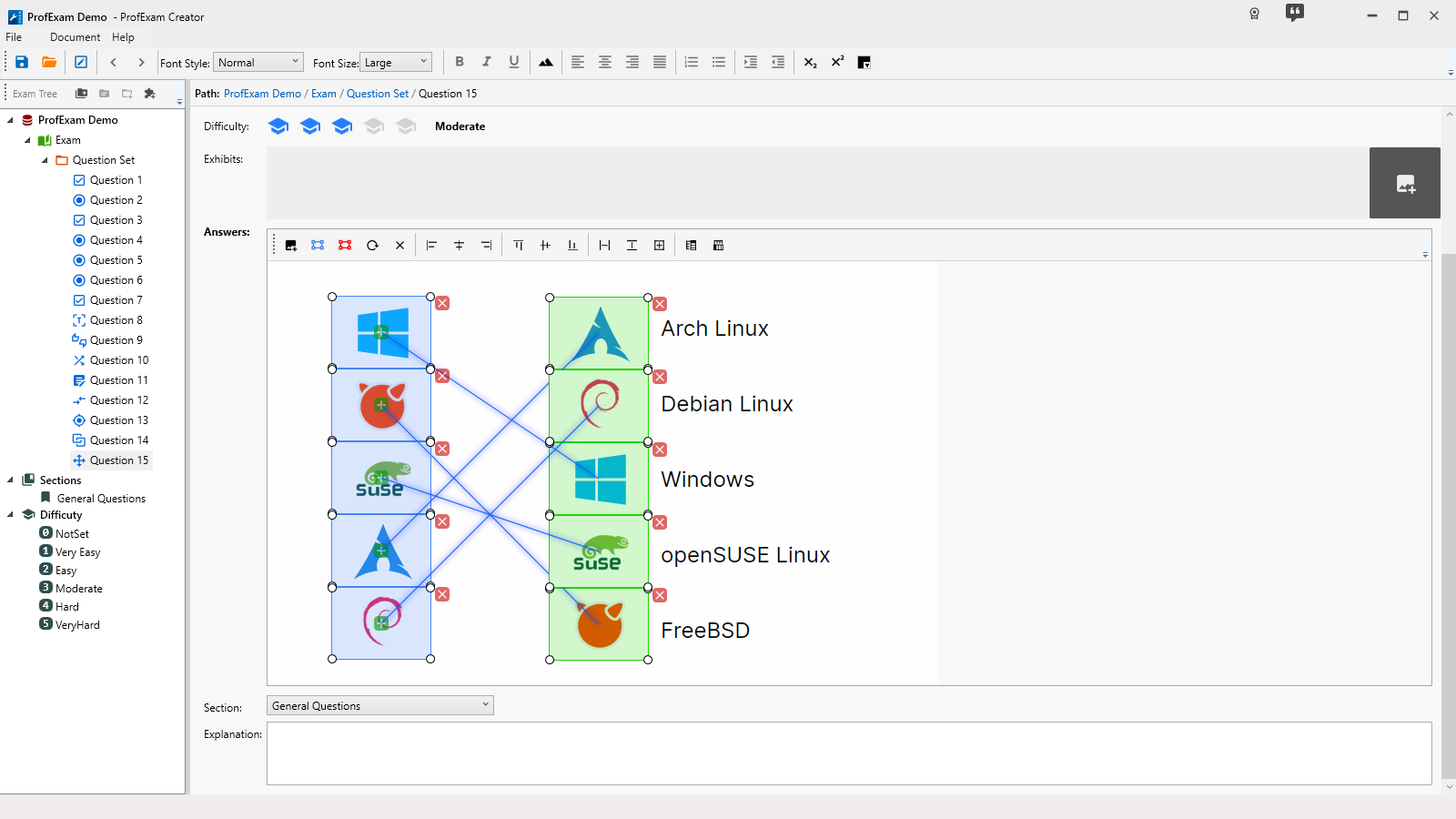Open the Document menu
The image size is (1456, 819).
click(x=75, y=37)
